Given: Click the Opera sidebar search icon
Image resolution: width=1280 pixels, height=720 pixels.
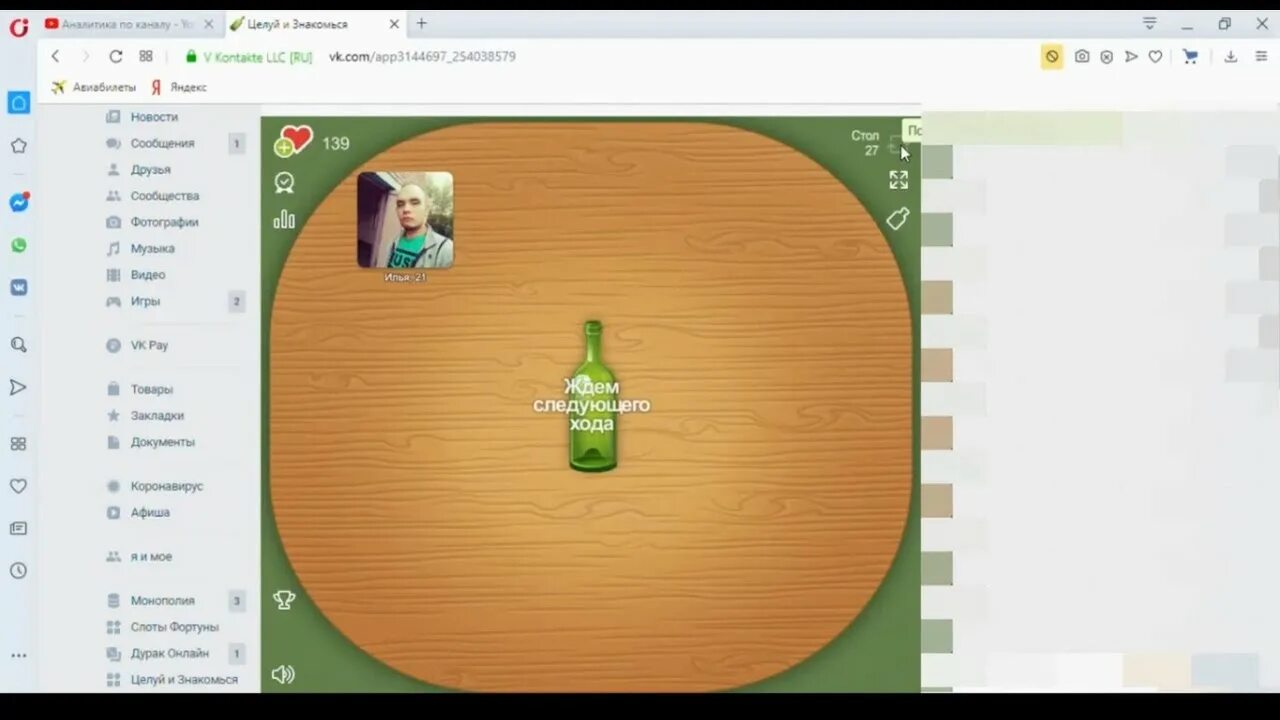Looking at the screenshot, I should click(x=18, y=345).
